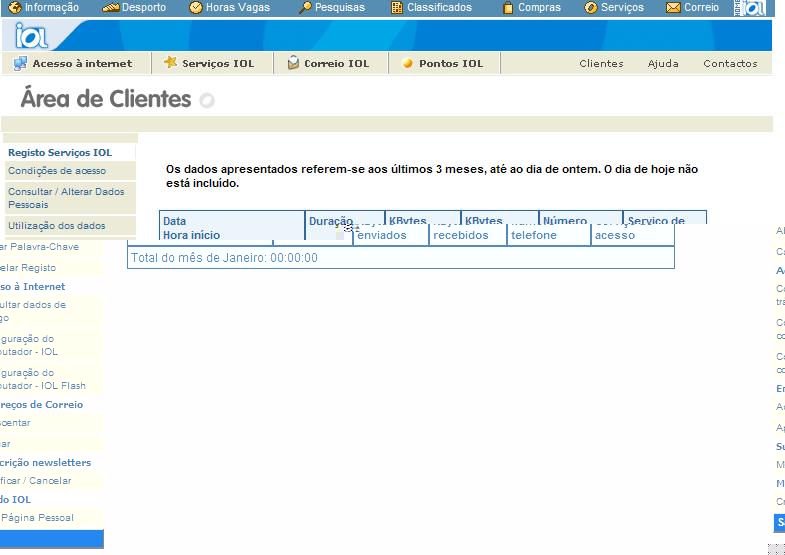
Task: Open the Ajuda link
Action: click(663, 64)
